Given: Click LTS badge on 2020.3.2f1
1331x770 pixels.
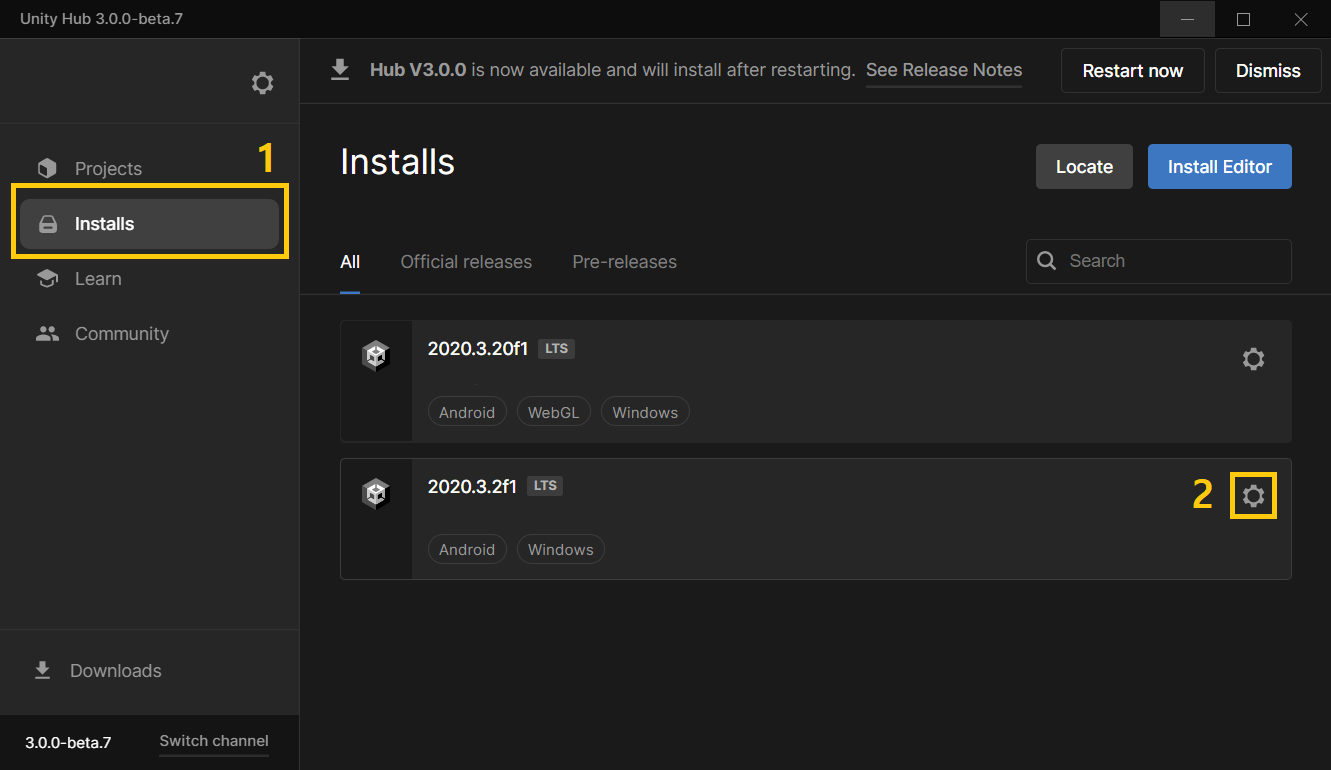Looking at the screenshot, I should click(545, 486).
